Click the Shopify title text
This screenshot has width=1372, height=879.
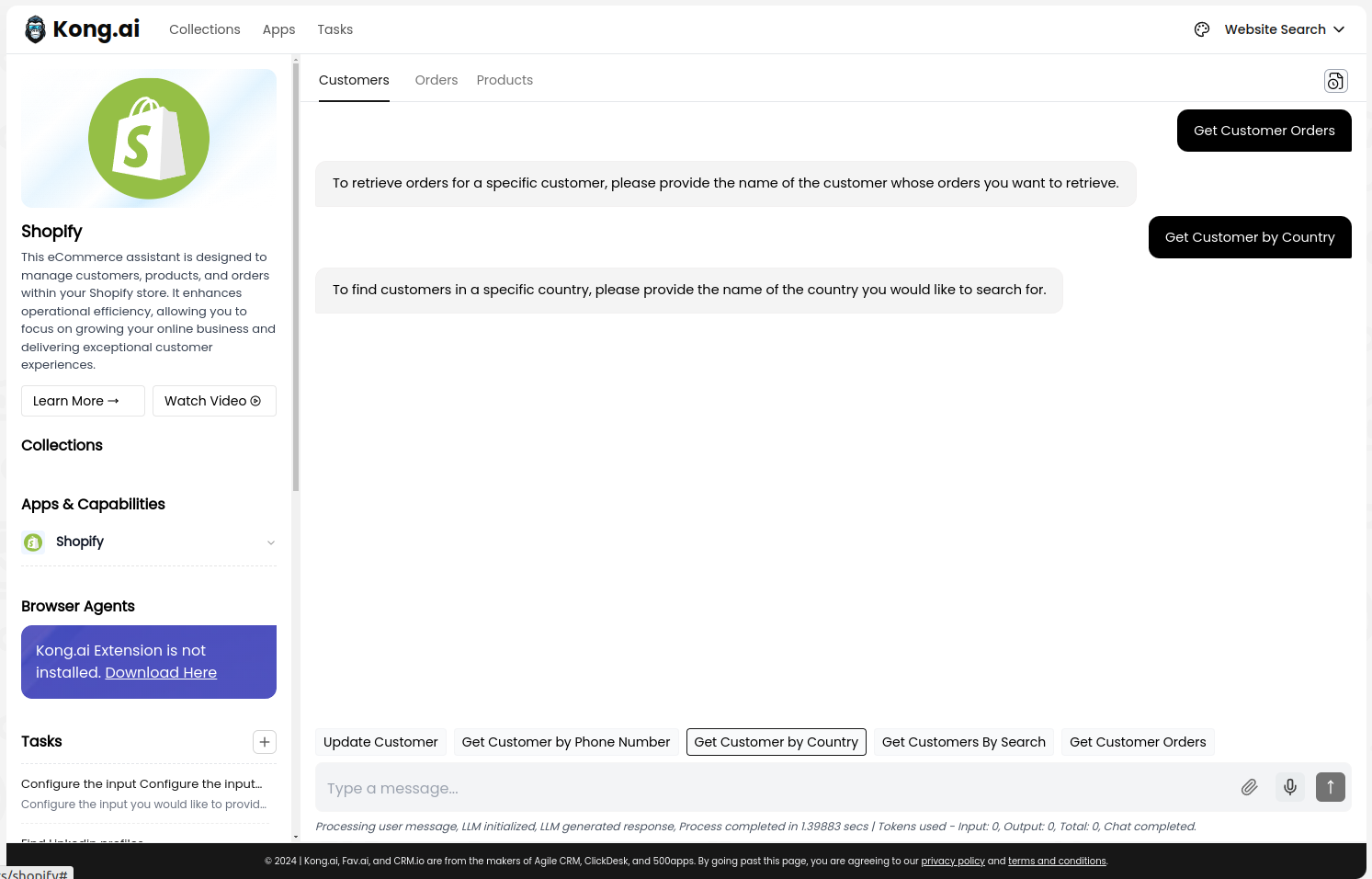click(51, 232)
